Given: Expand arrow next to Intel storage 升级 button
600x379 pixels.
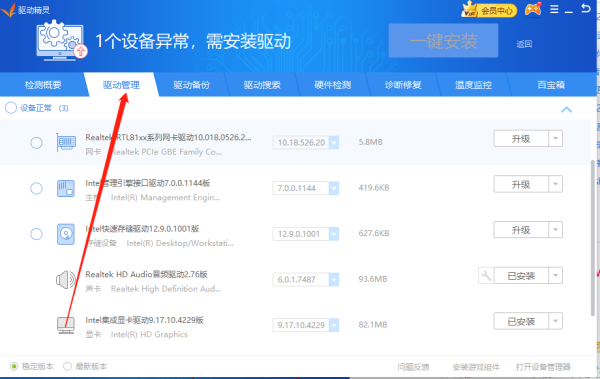Looking at the screenshot, I should [555, 230].
